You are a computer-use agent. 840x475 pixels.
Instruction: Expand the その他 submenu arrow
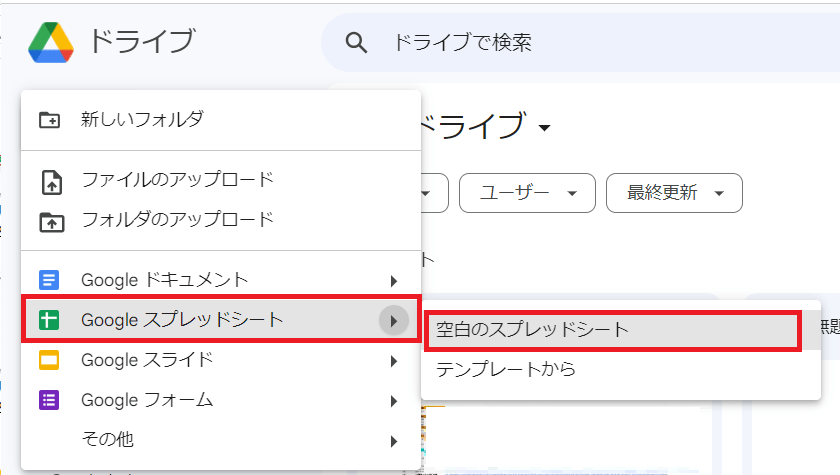[x=394, y=440]
